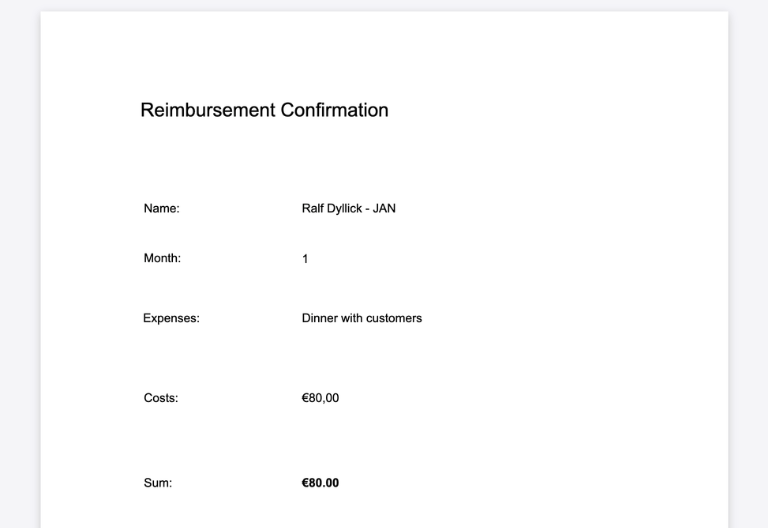
Task: Click the month value 1
Action: click(305, 259)
